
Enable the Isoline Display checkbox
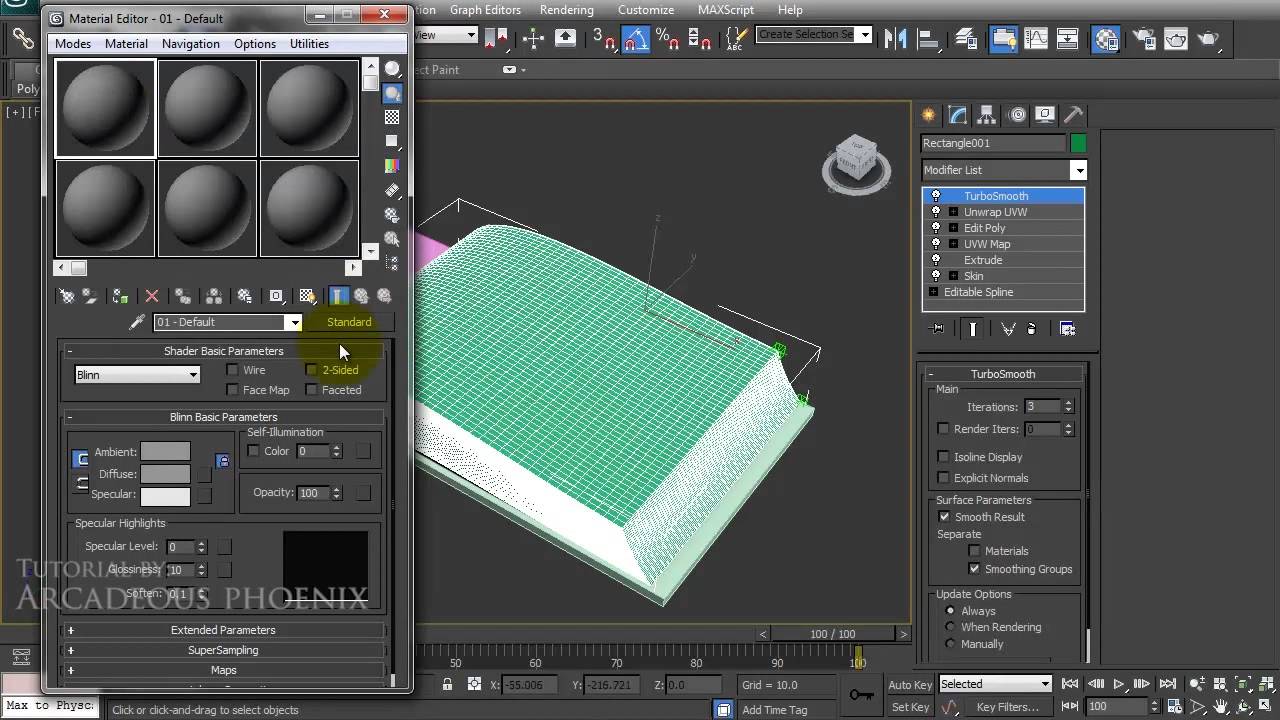pos(943,457)
